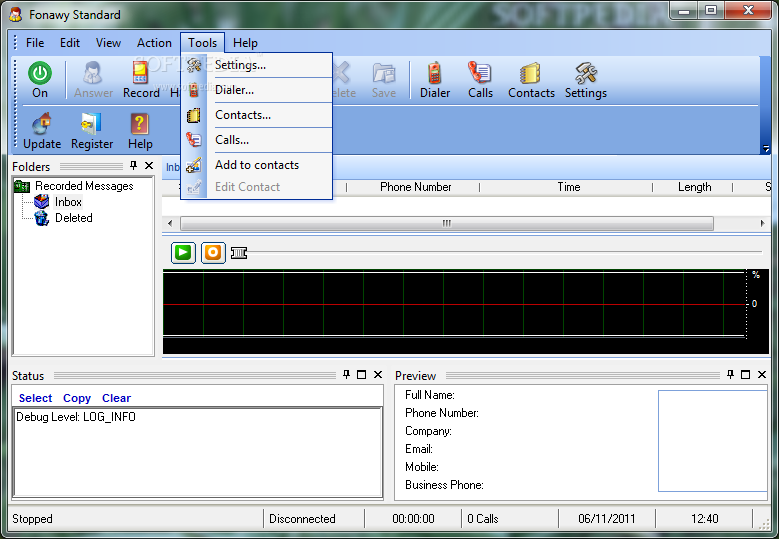779x539 pixels.
Task: Click the green On power button
Action: tap(40, 79)
